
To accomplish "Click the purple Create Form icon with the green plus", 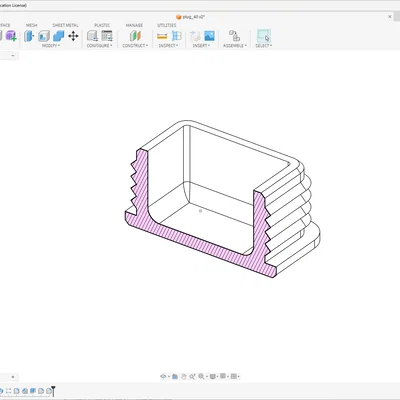I will tap(11, 36).
